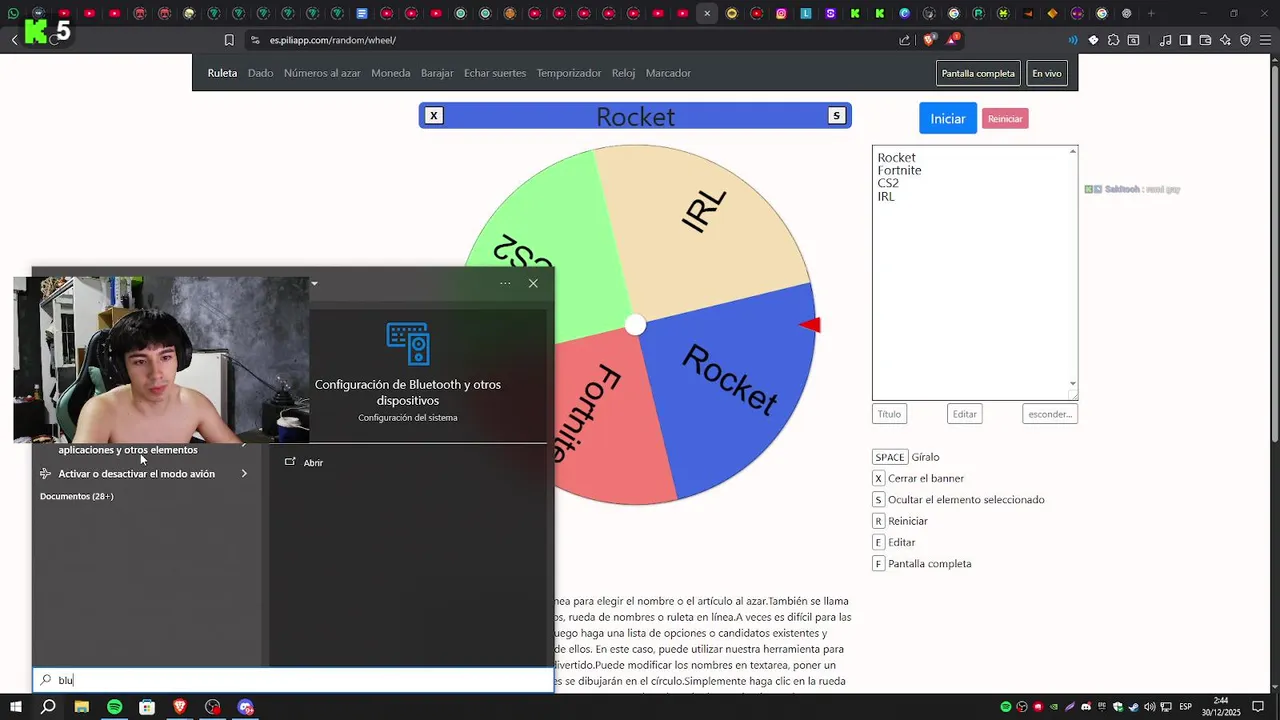Open the Reloj nav item
This screenshot has height=720, width=1280.
(x=624, y=73)
